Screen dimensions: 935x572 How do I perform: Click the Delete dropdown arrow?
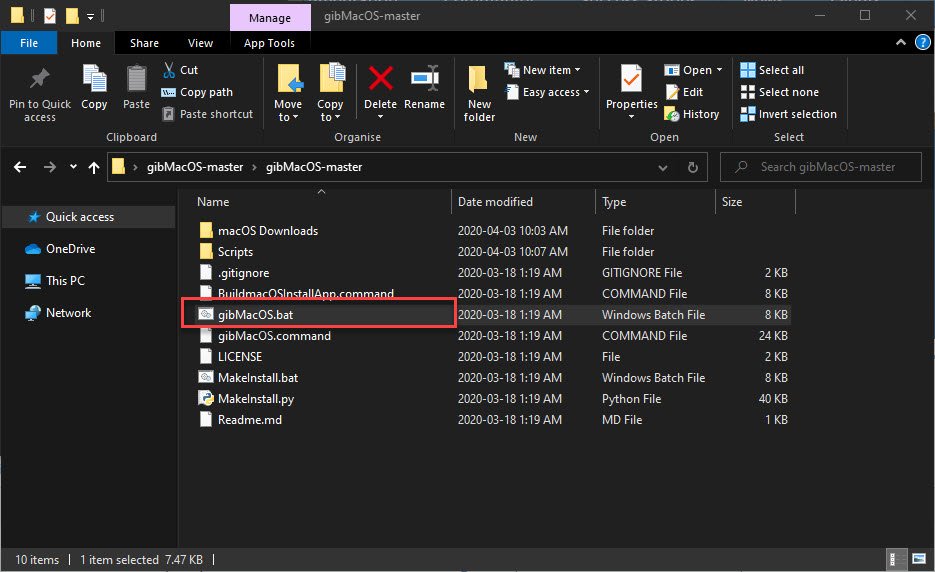click(380, 117)
